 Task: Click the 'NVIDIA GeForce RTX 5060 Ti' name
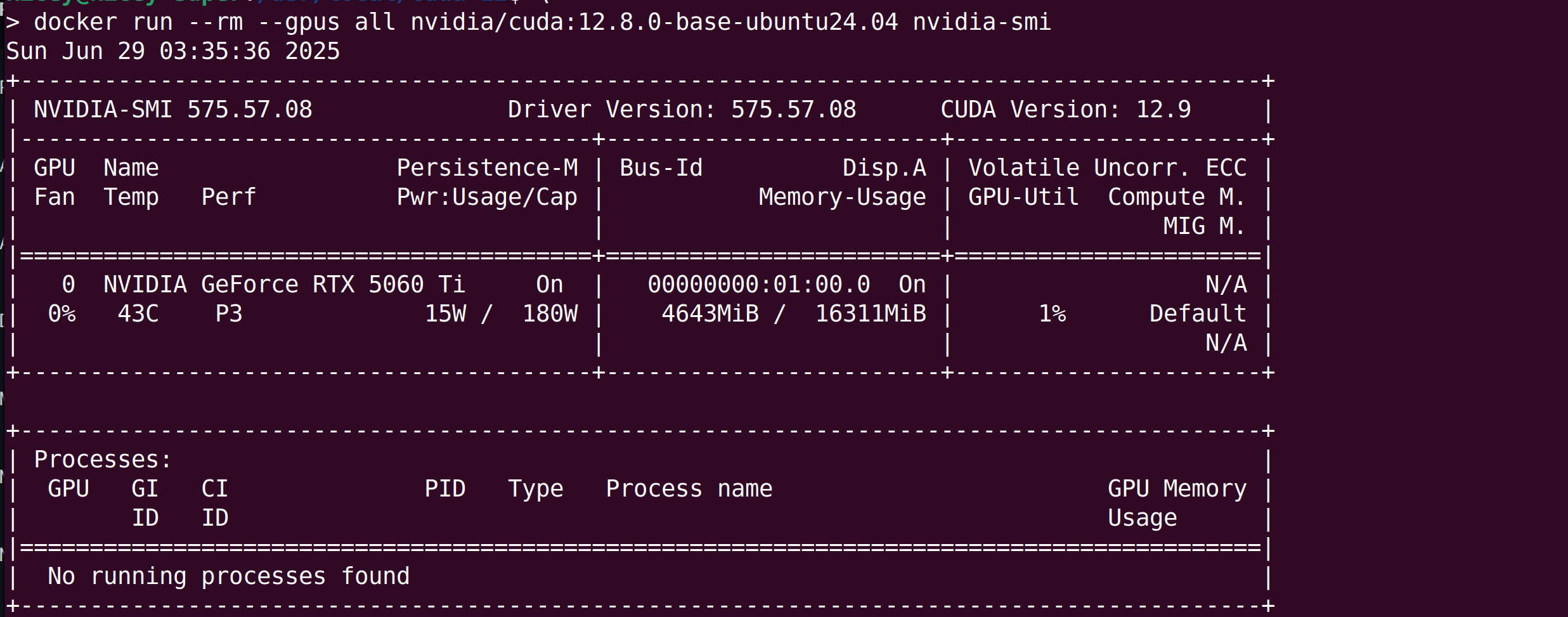(285, 285)
